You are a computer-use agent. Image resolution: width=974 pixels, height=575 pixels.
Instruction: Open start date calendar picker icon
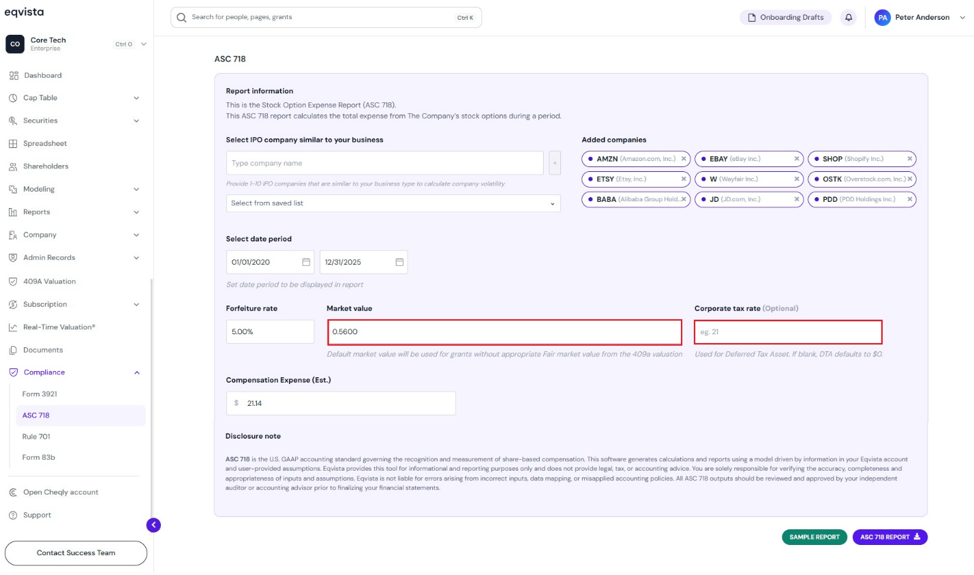pyautogui.click(x=306, y=262)
